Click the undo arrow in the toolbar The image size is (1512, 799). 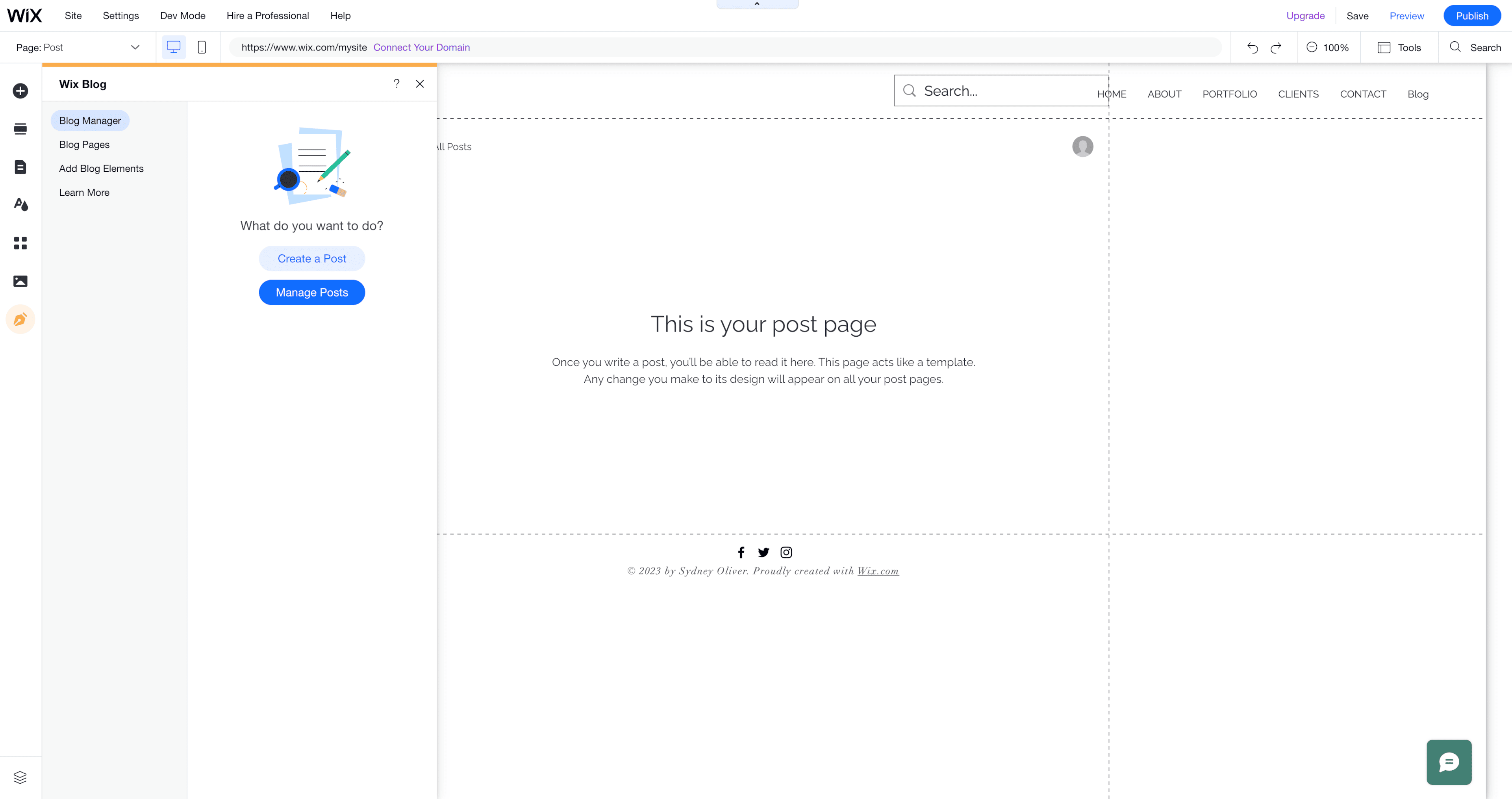1253,47
